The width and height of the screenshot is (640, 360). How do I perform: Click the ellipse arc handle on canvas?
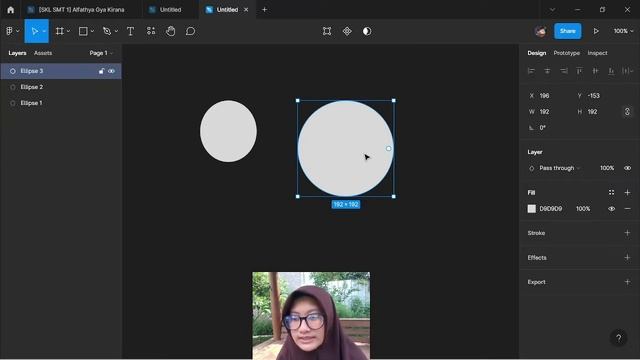coord(388,149)
